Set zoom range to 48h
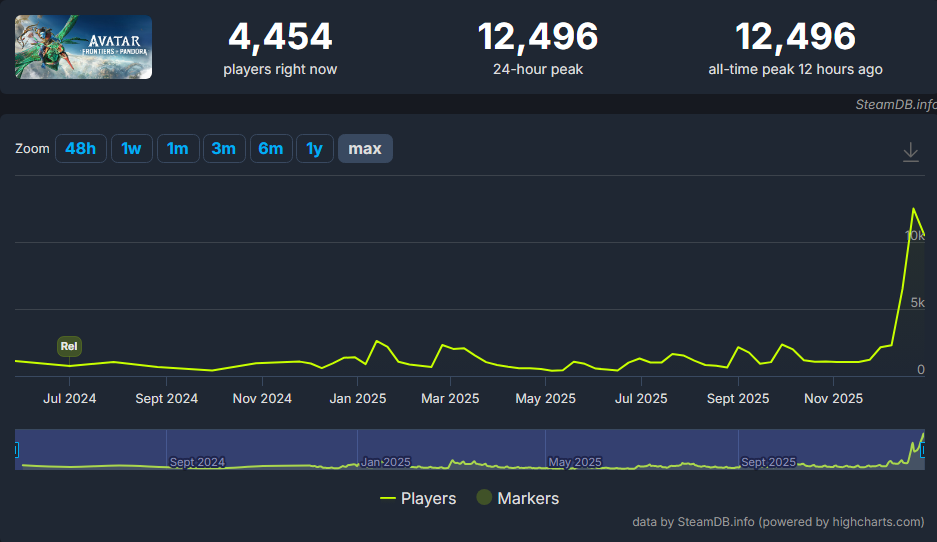The height and width of the screenshot is (542, 937). (80, 149)
